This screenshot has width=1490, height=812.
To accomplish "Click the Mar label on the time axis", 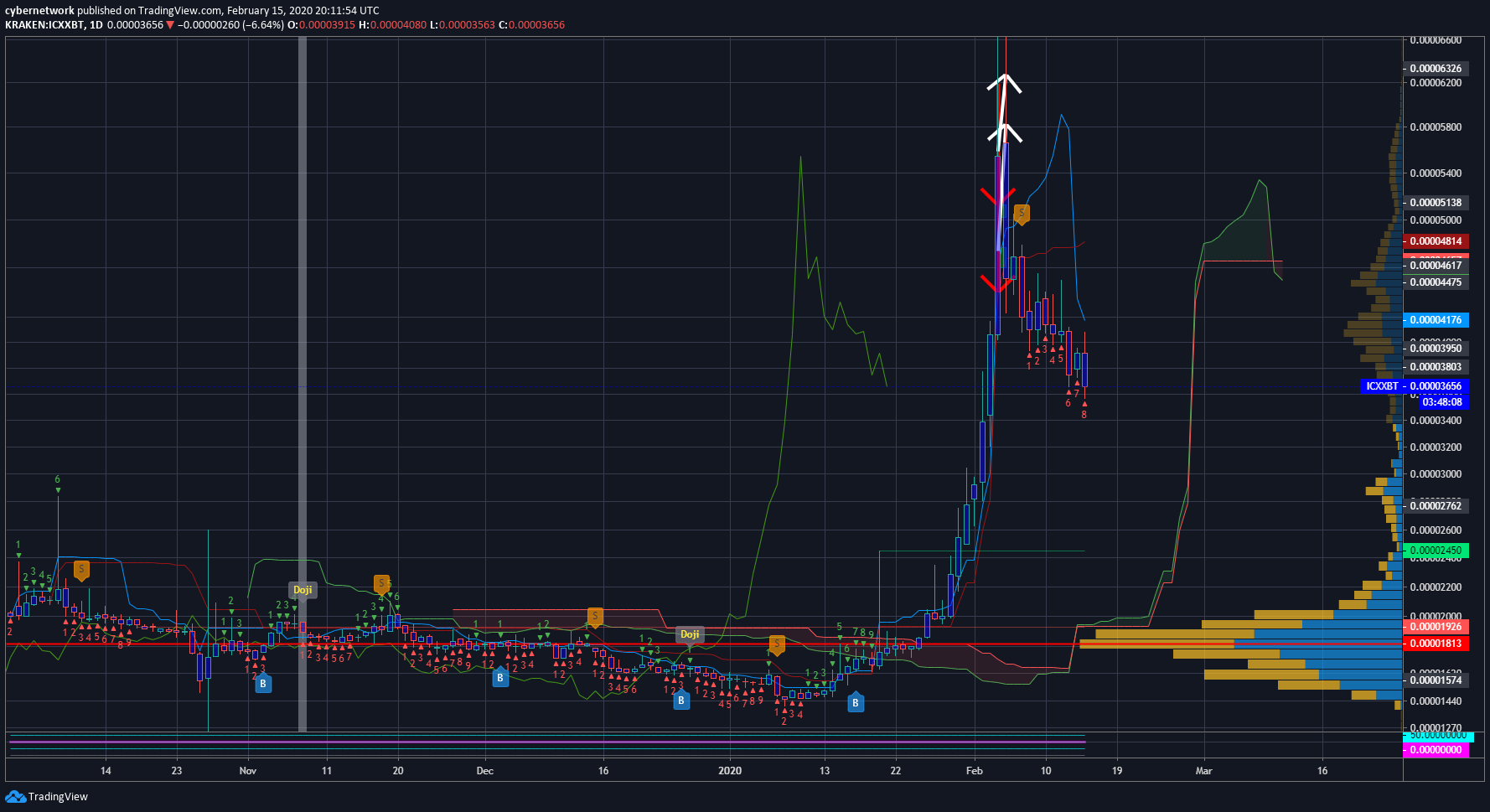I will point(1203,771).
